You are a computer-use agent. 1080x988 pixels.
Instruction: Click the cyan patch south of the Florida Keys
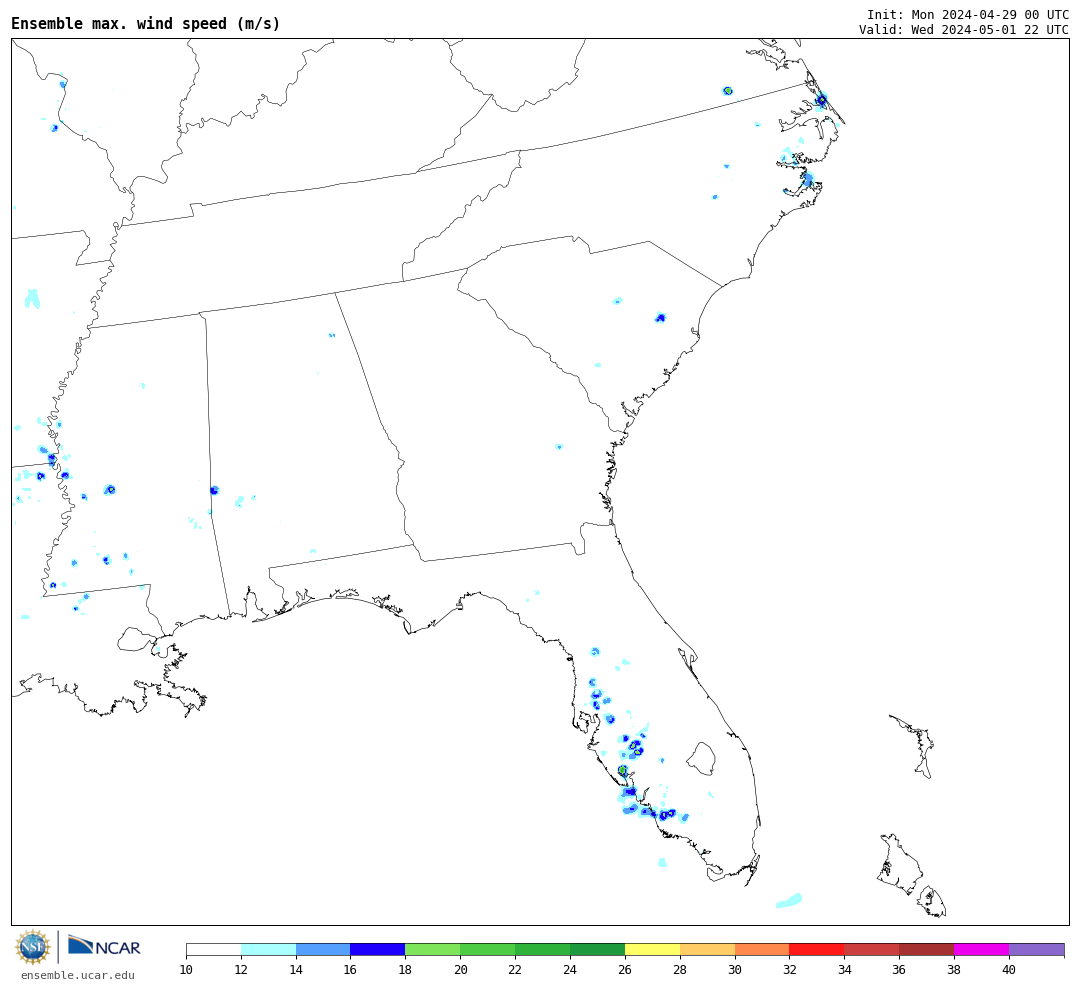pyautogui.click(x=789, y=900)
